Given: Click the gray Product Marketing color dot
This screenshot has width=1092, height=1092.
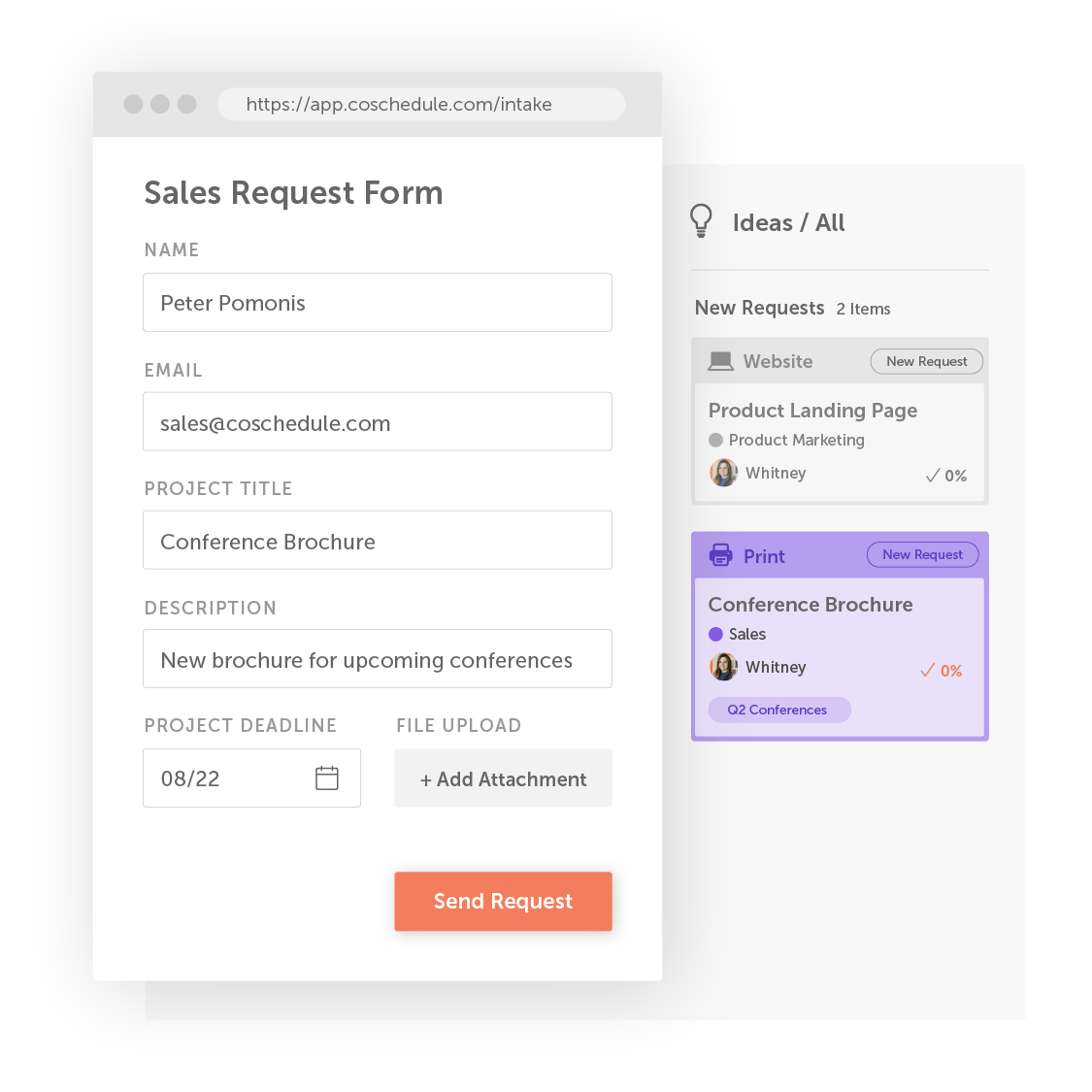Looking at the screenshot, I should (x=716, y=440).
